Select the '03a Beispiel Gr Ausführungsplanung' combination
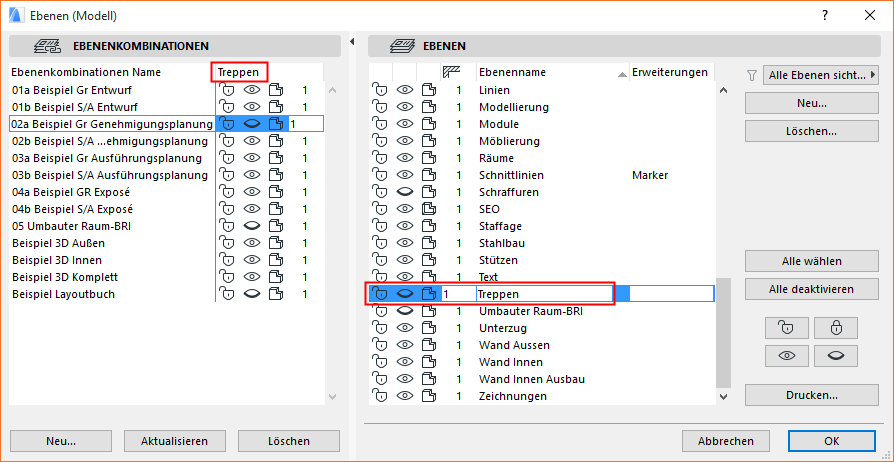Screen dimensions: 894x462 pyautogui.click(x=110, y=158)
